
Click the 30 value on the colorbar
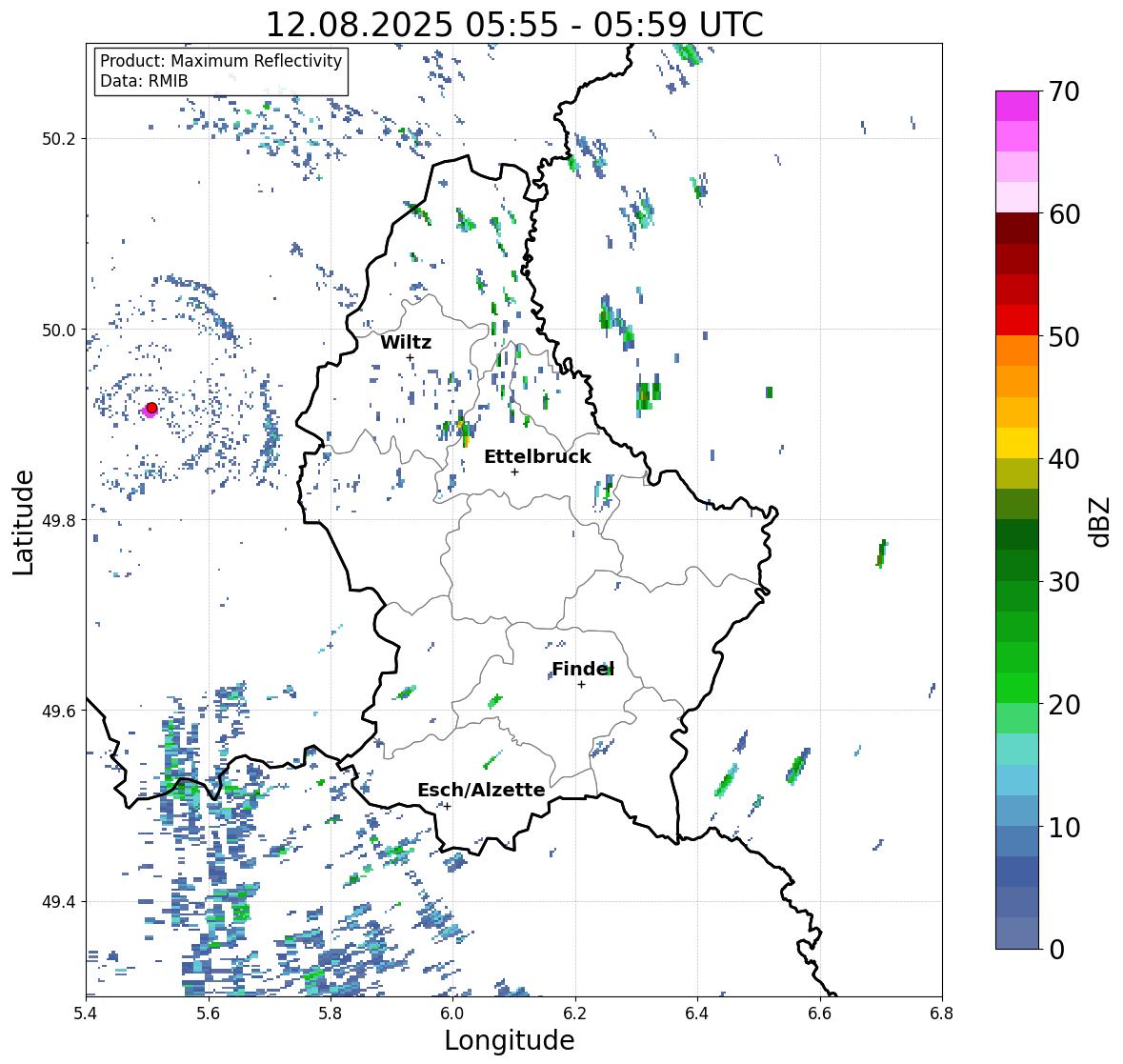[1064, 582]
